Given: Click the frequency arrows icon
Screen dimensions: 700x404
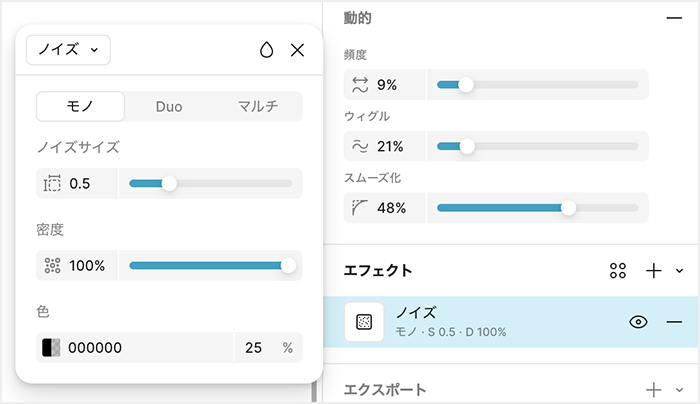Looking at the screenshot, I should point(360,85).
